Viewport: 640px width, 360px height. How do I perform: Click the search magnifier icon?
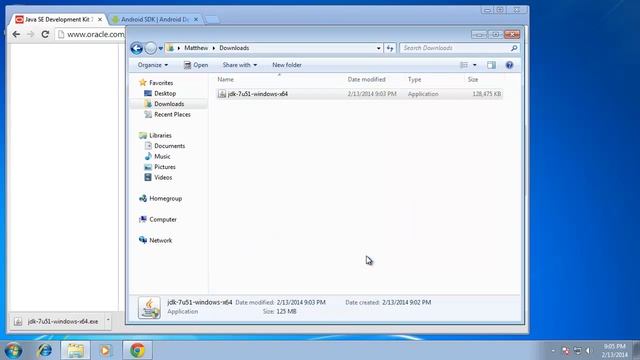click(514, 48)
